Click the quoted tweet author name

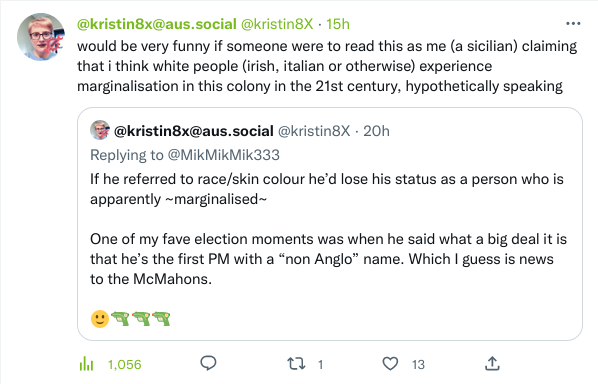[194, 131]
